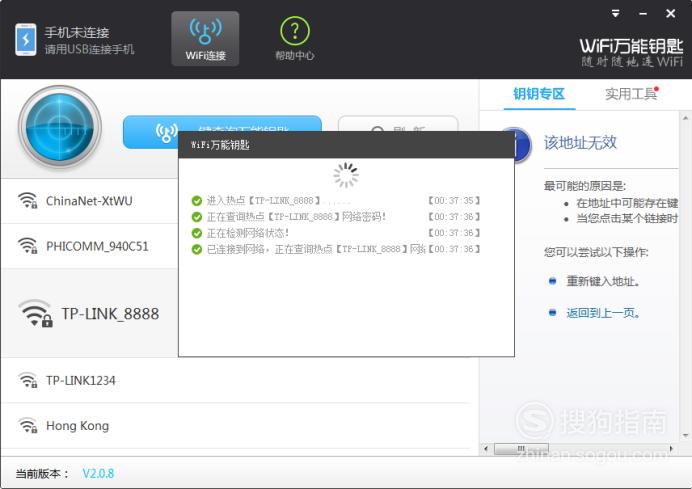Click the loading spinner in dialog
Image resolution: width=692 pixels, height=489 pixels.
[346, 175]
